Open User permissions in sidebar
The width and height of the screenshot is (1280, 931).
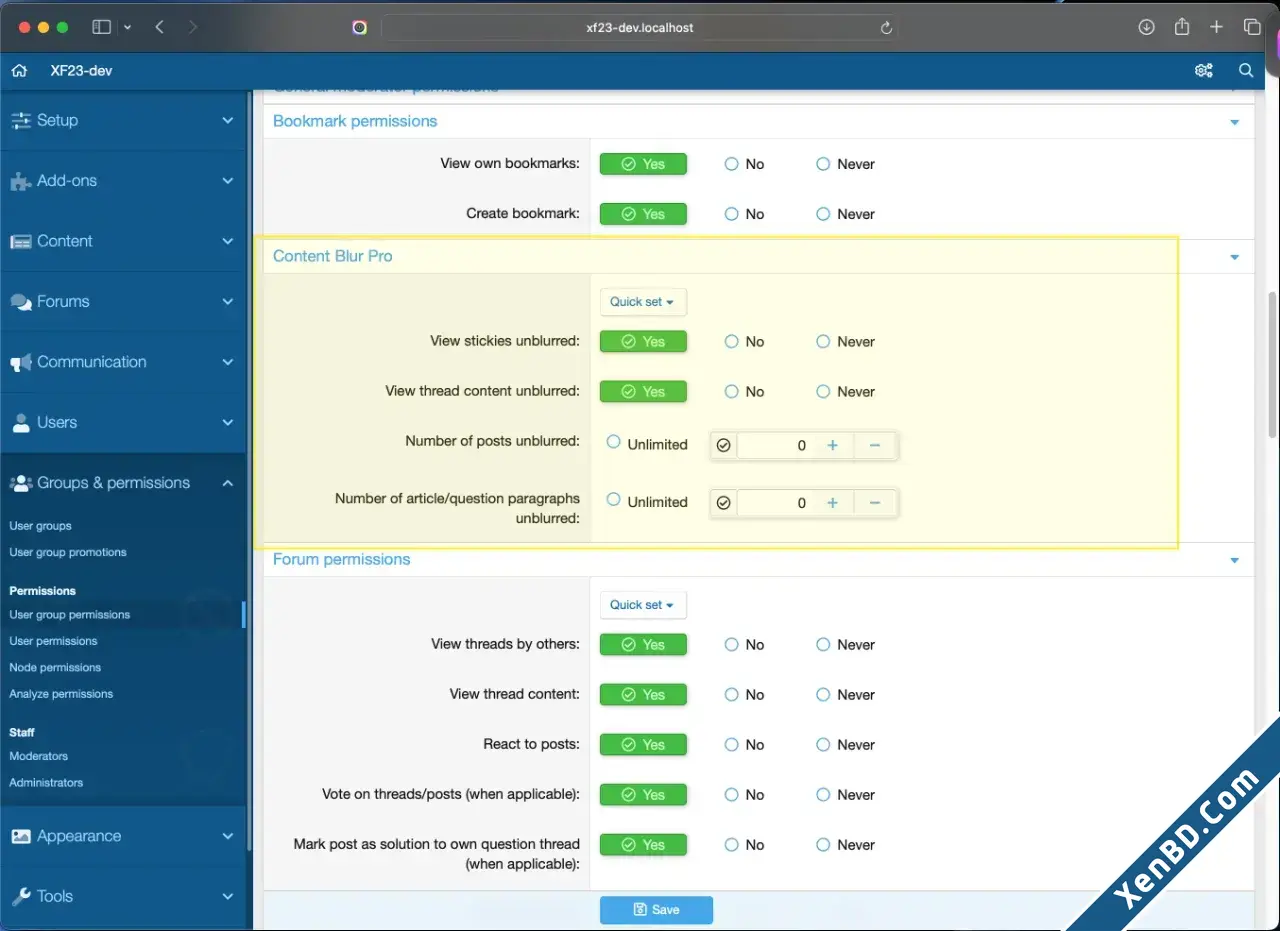(53, 641)
